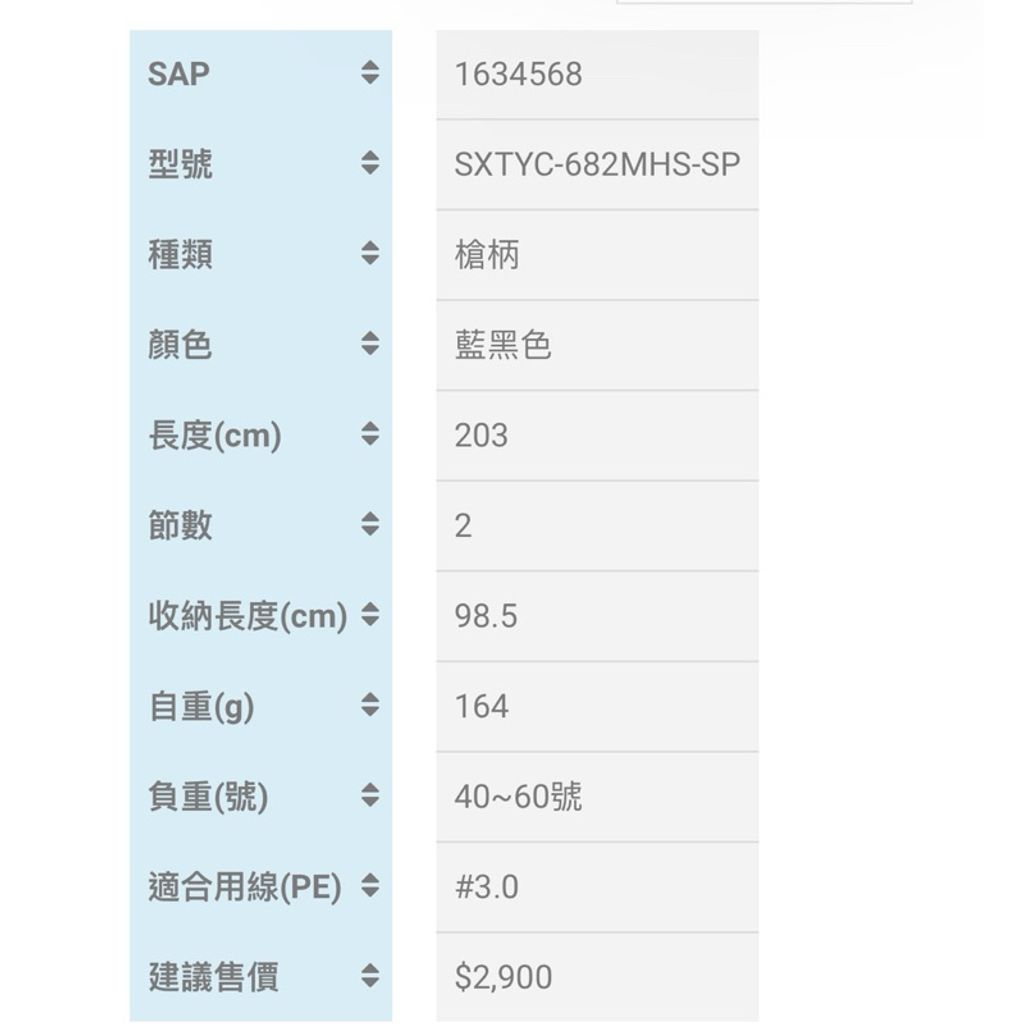Click the sort arrows next to SAP
The height and width of the screenshot is (1024, 1024).
pos(370,73)
